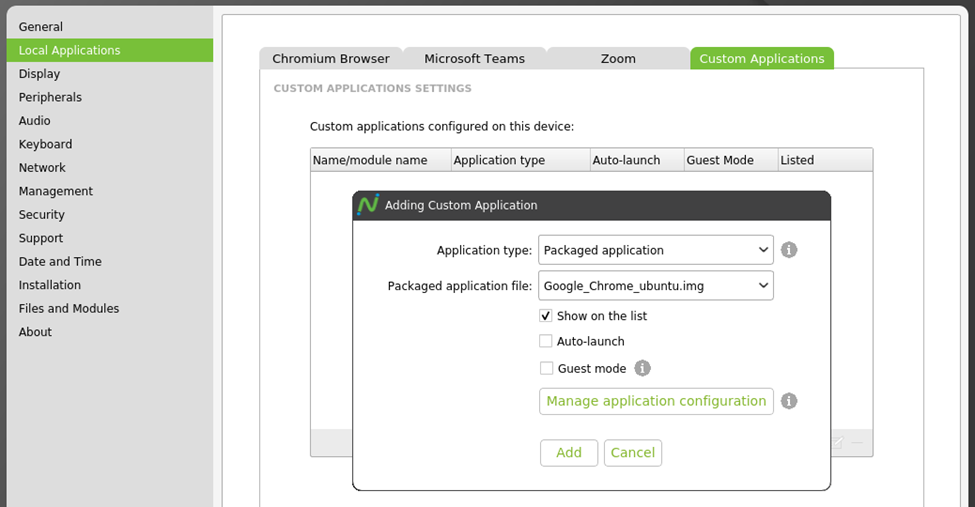
Task: Open General settings in sidebar
Action: [109, 27]
